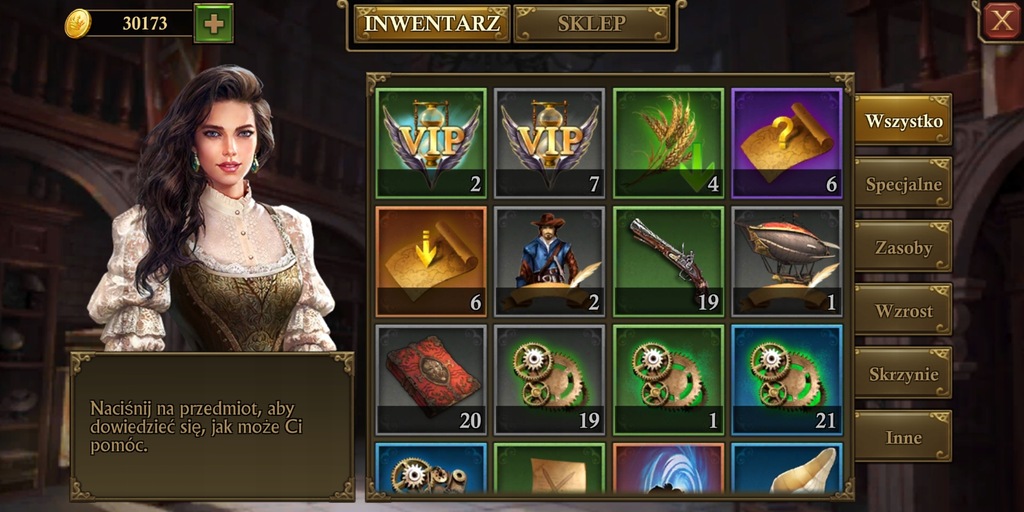This screenshot has height=512, width=1024.
Task: Select the green VIP item with count 2
Action: (431, 144)
